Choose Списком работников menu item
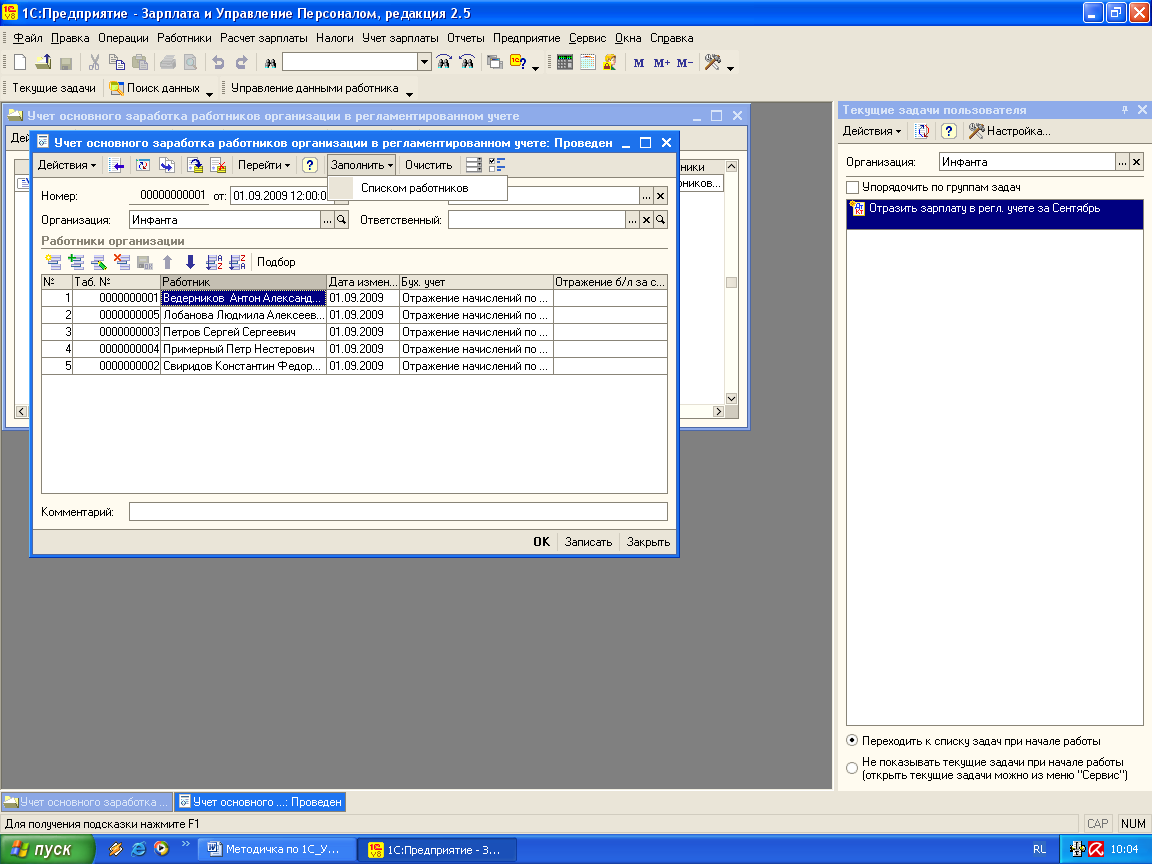Image resolution: width=1152 pixels, height=864 pixels. pyautogui.click(x=417, y=188)
